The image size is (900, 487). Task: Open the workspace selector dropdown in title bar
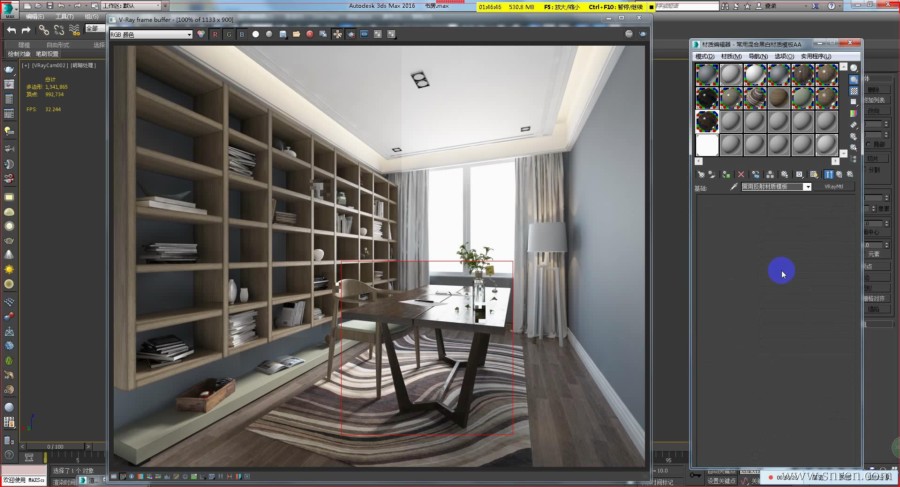[132, 6]
